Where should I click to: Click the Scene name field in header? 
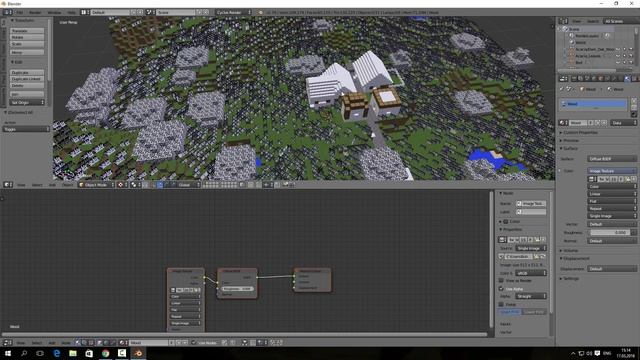pyautogui.click(x=176, y=13)
